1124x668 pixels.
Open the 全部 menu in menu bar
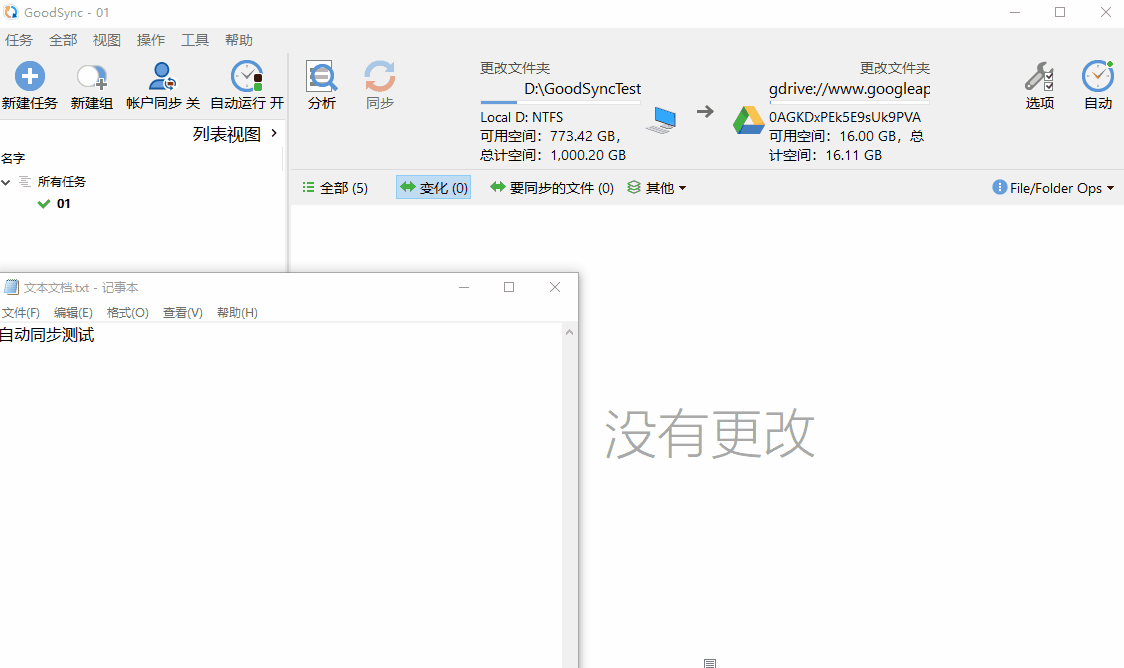(63, 40)
